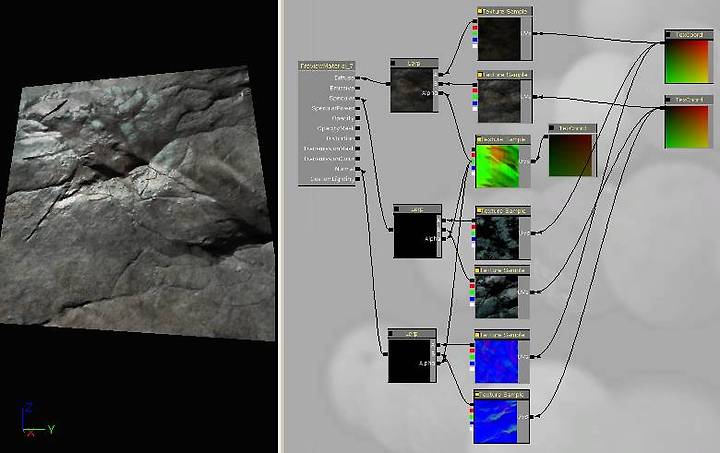Toggle preview square on the normal Lerp header
The height and width of the screenshot is (453, 720).
391,333
